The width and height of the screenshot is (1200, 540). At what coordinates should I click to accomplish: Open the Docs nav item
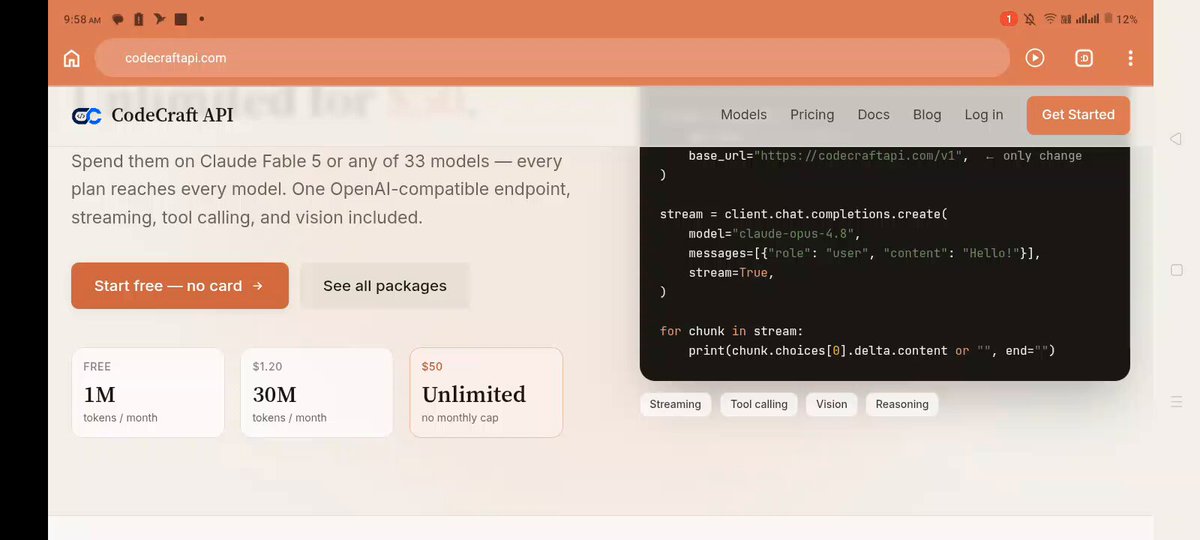(x=873, y=115)
